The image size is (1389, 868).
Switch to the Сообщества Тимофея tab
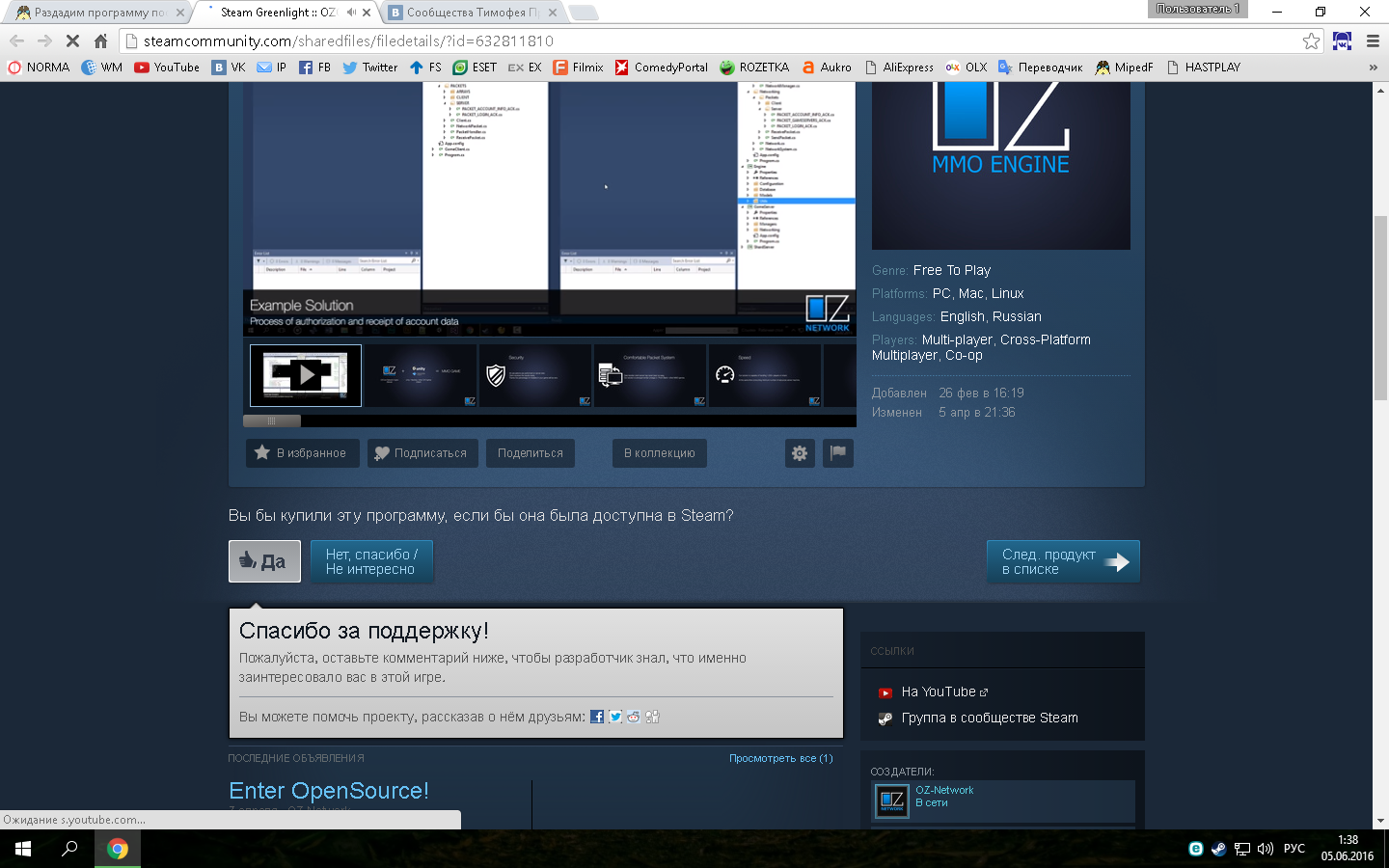(x=471, y=13)
